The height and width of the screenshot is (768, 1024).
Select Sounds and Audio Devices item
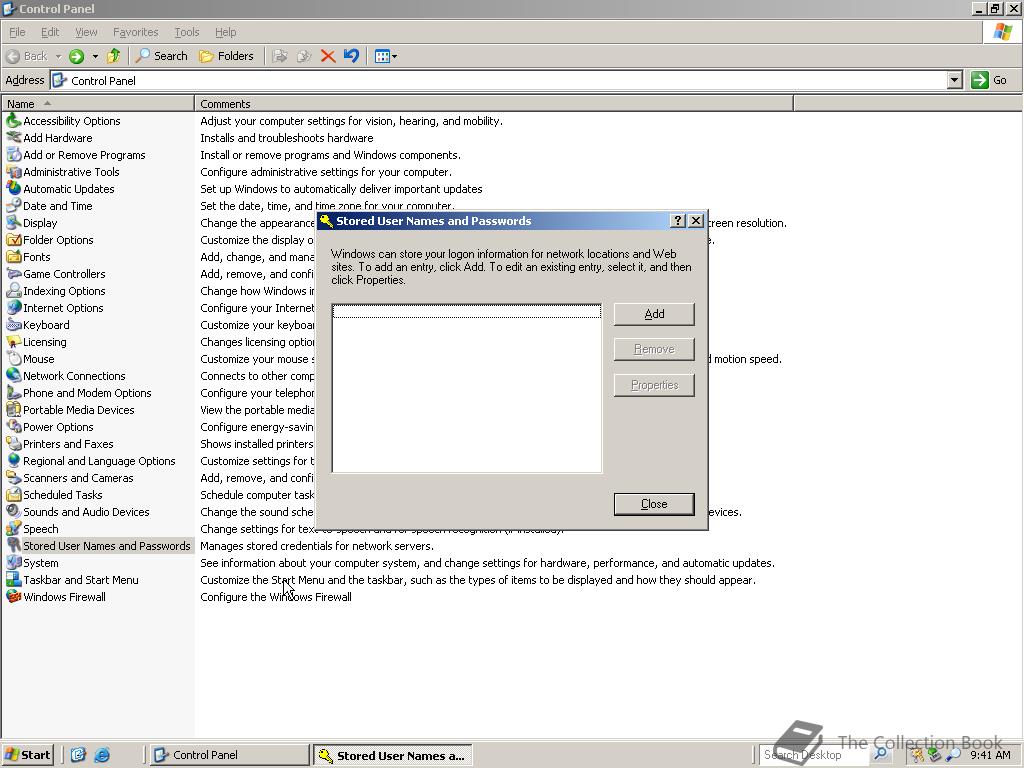78,511
